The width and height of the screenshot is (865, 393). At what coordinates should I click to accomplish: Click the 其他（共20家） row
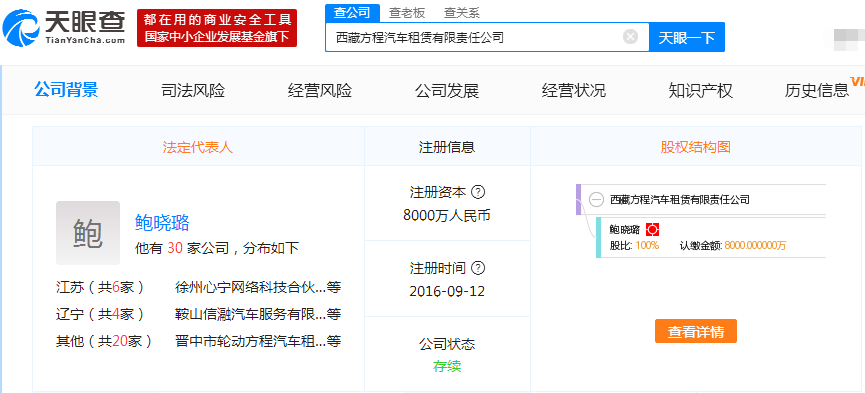104,341
